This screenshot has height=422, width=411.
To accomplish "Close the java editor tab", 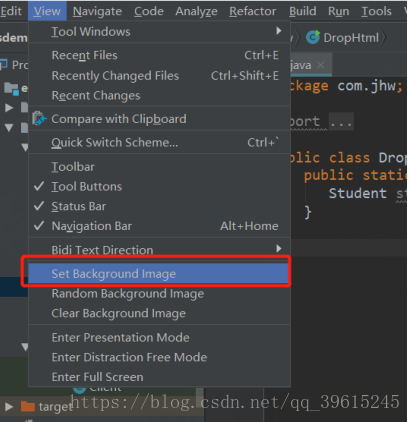I will point(321,65).
